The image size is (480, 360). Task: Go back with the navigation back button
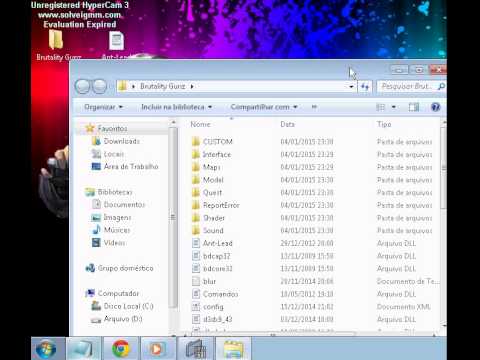[x=82, y=86]
